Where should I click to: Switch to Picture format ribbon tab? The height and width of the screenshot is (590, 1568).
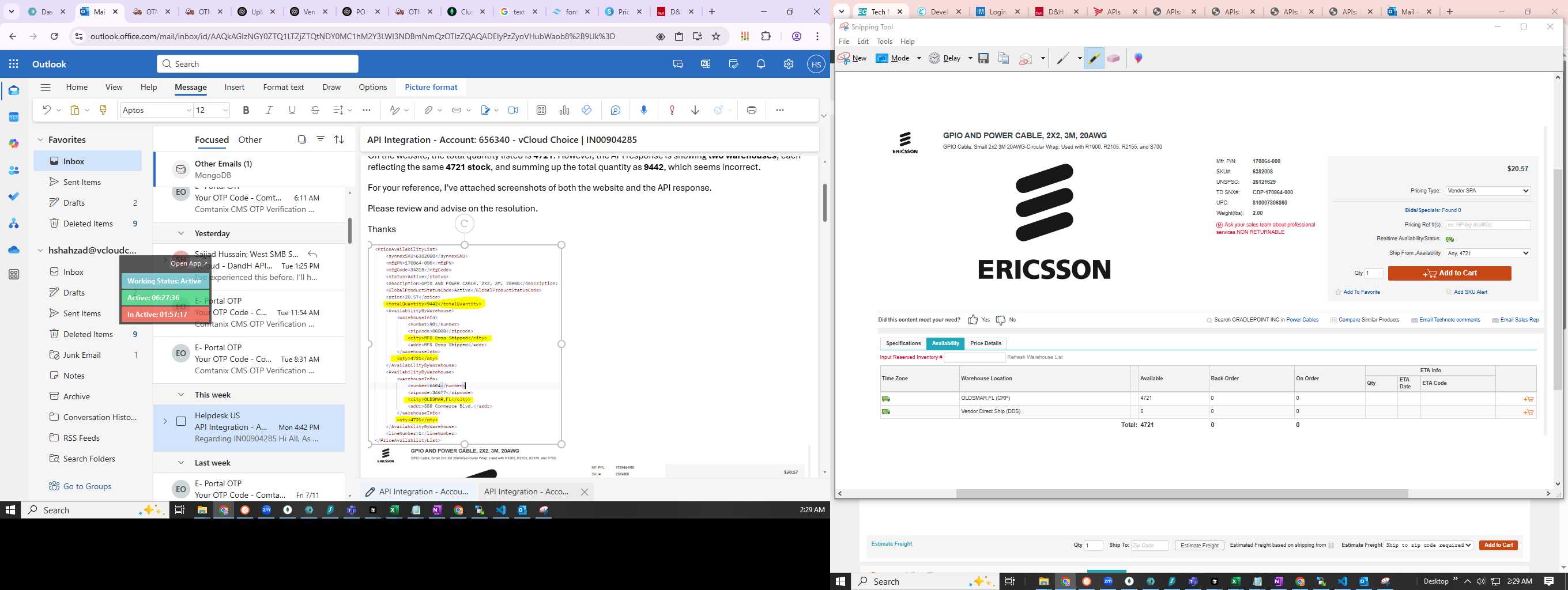click(431, 87)
